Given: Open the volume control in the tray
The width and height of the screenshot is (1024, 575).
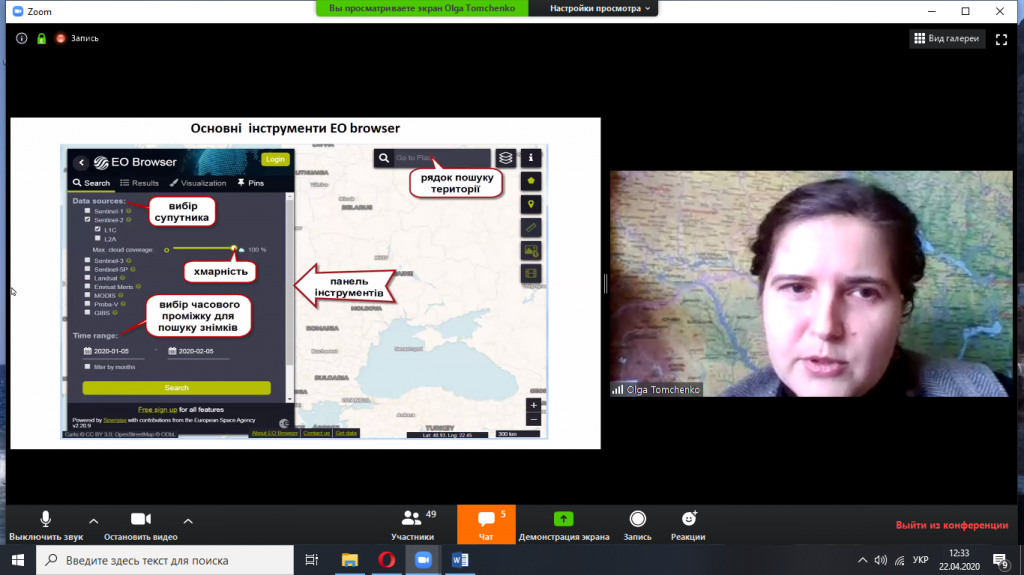Looking at the screenshot, I should pyautogui.click(x=881, y=560).
